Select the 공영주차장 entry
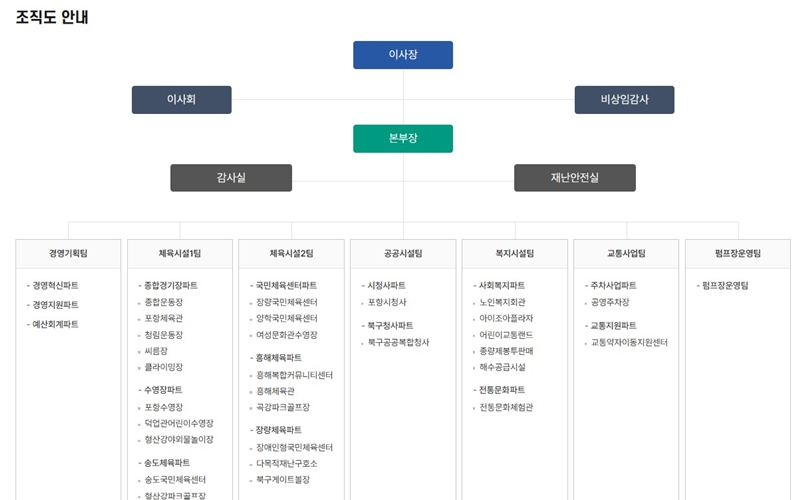The height and width of the screenshot is (500, 800). pyautogui.click(x=610, y=302)
